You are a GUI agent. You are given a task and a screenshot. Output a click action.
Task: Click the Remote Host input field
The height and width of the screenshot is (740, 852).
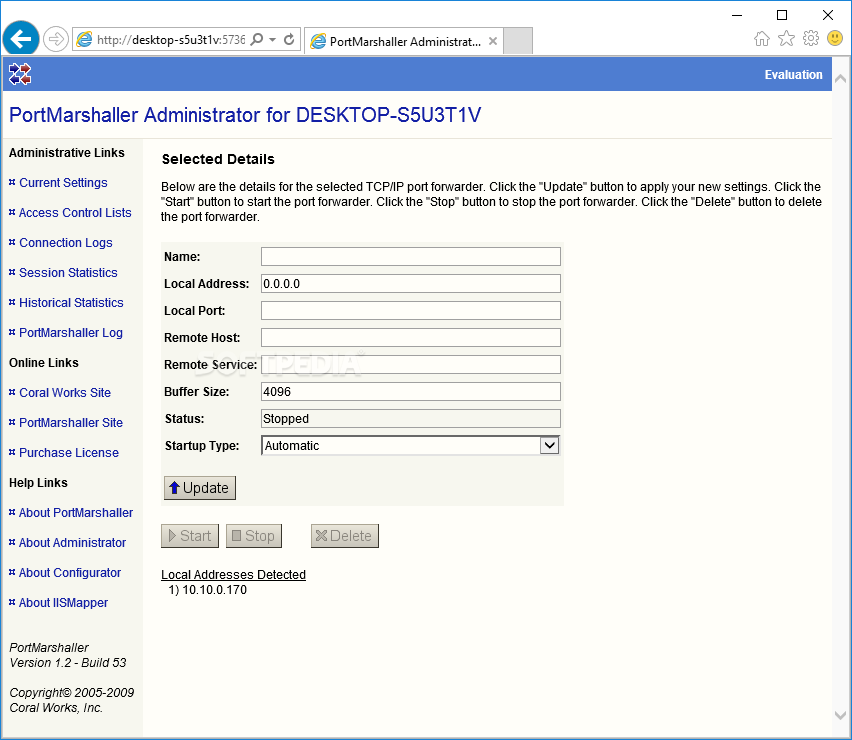click(411, 337)
